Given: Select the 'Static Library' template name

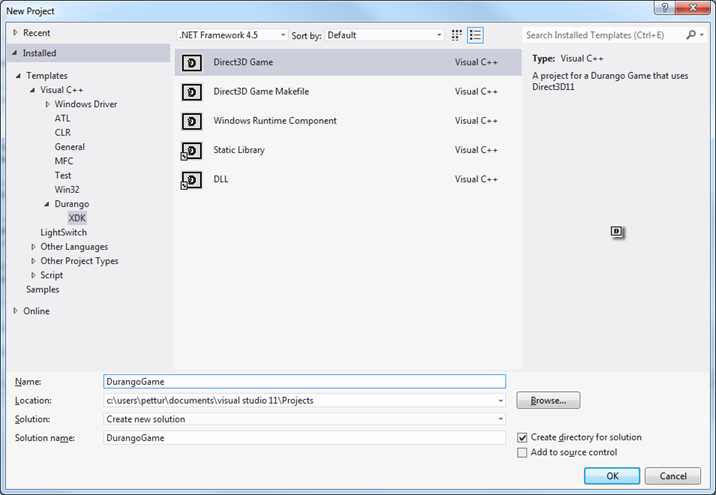Looking at the screenshot, I should click(x=239, y=150).
